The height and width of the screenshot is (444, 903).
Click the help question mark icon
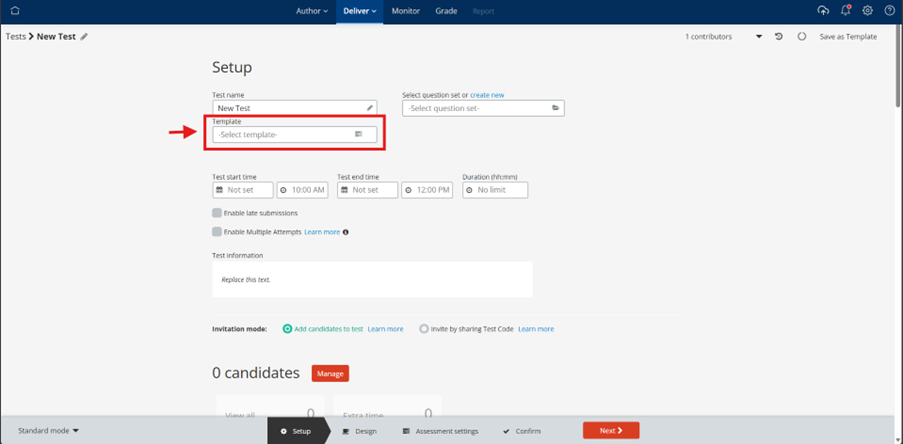point(889,10)
